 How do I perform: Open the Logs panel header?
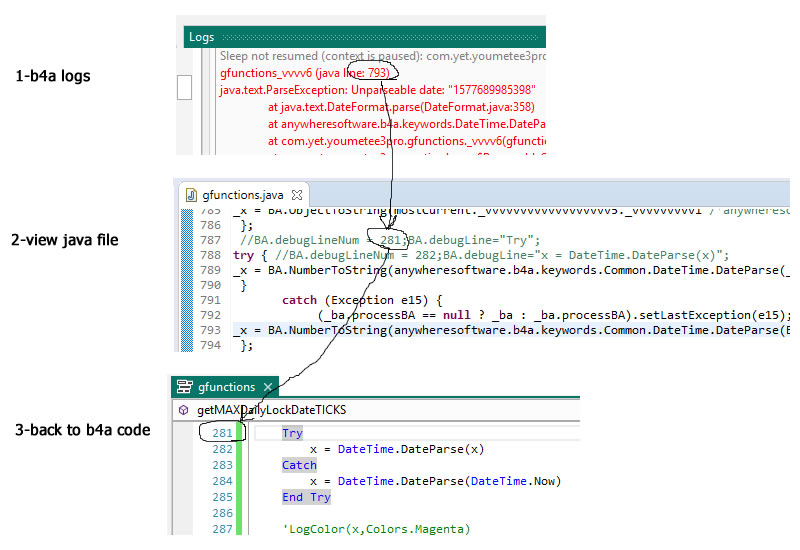[x=364, y=37]
